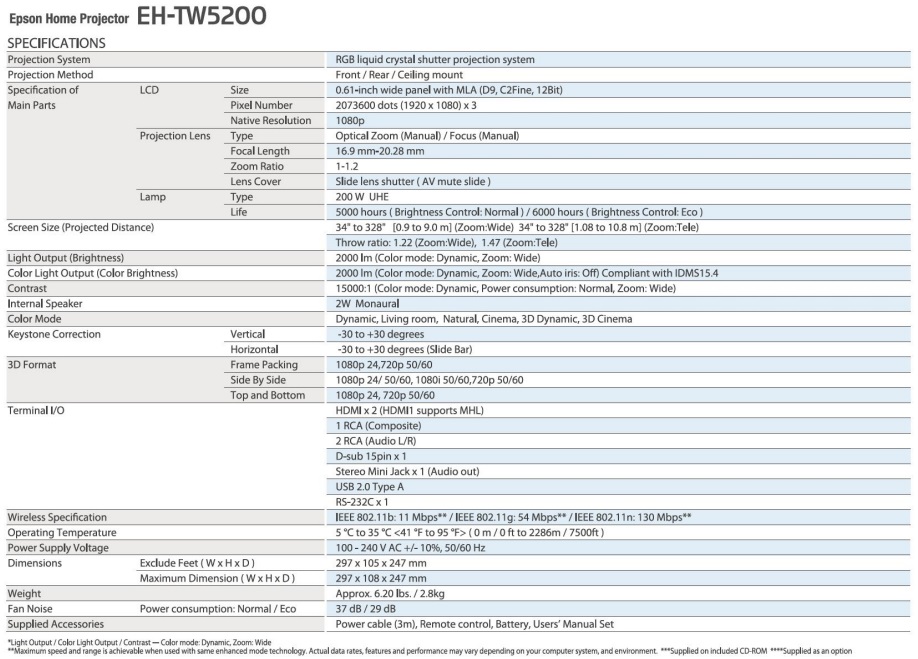918x659 pixels.
Task: Select the "Front / Rear / Ceiling mount" value
Action: coord(399,74)
